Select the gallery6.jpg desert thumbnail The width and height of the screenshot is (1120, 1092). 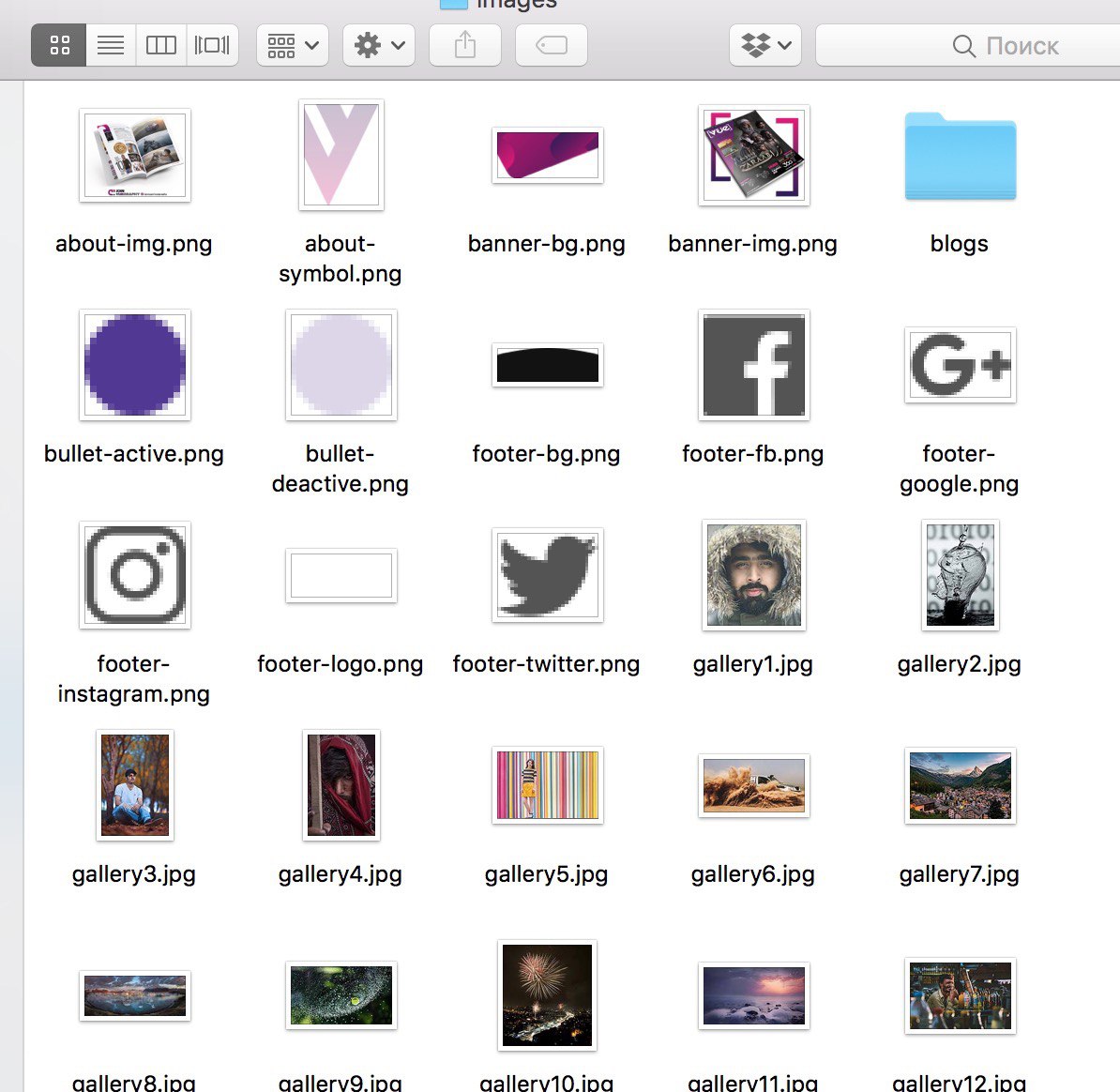(x=754, y=785)
